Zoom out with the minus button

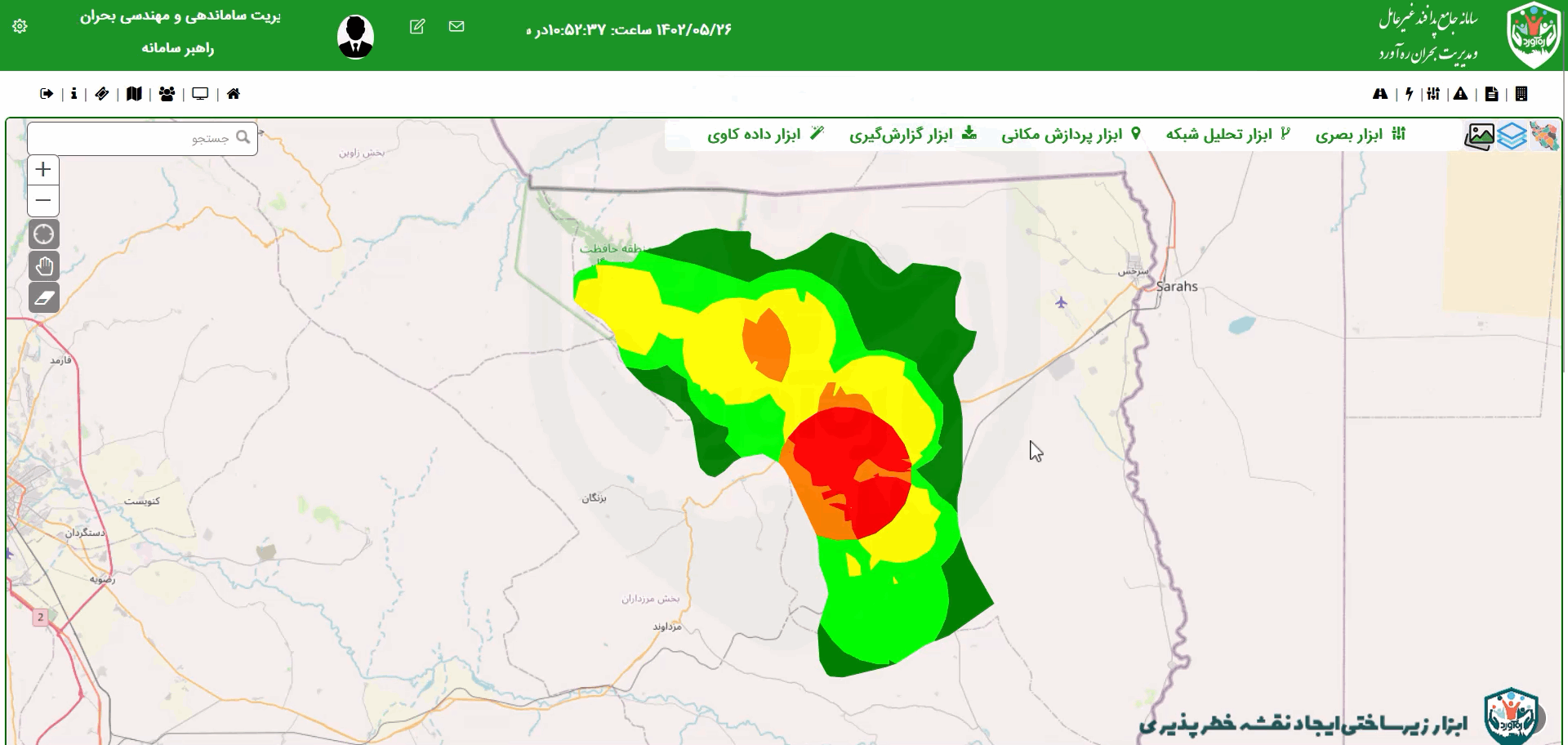tap(43, 200)
